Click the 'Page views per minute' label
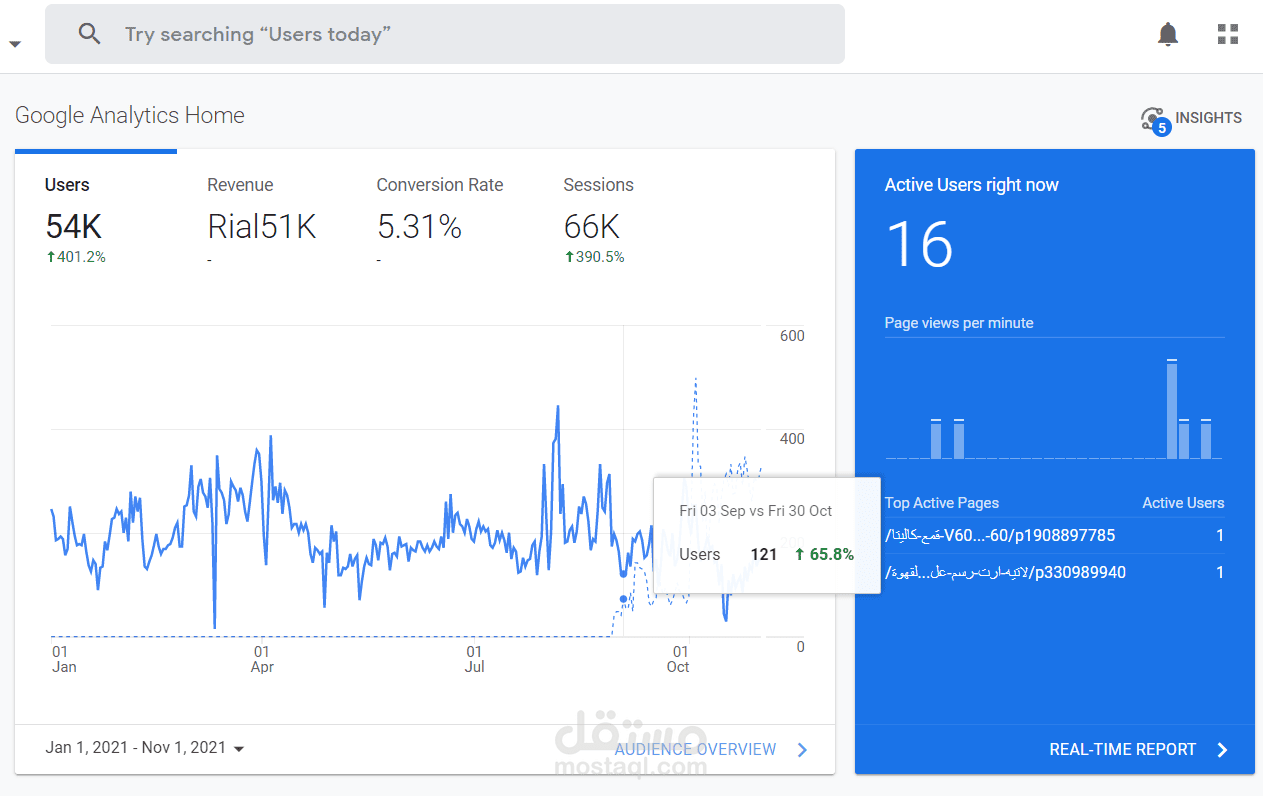1263x796 pixels. pos(959,323)
